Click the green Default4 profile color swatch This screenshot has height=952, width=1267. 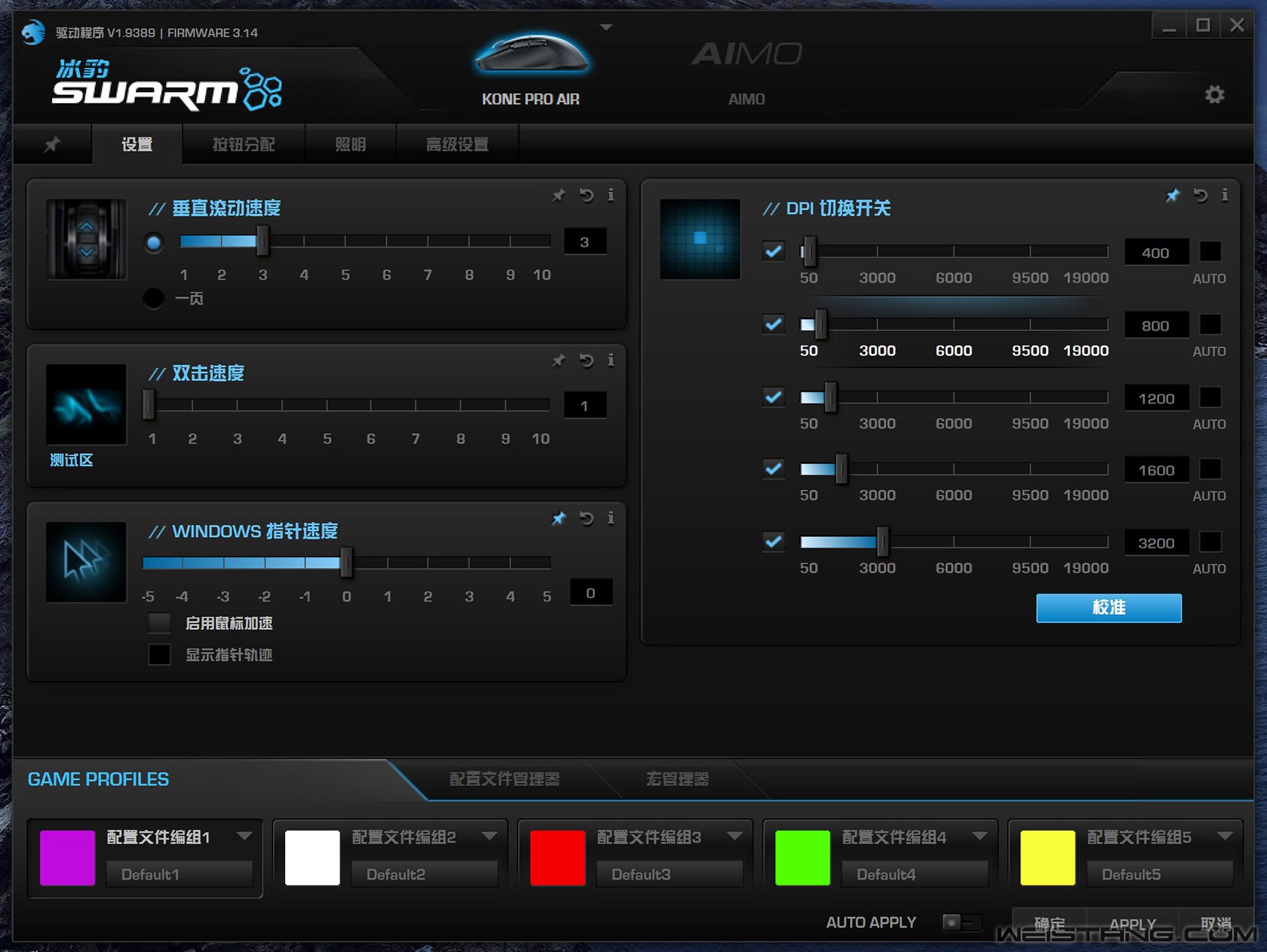click(x=802, y=858)
